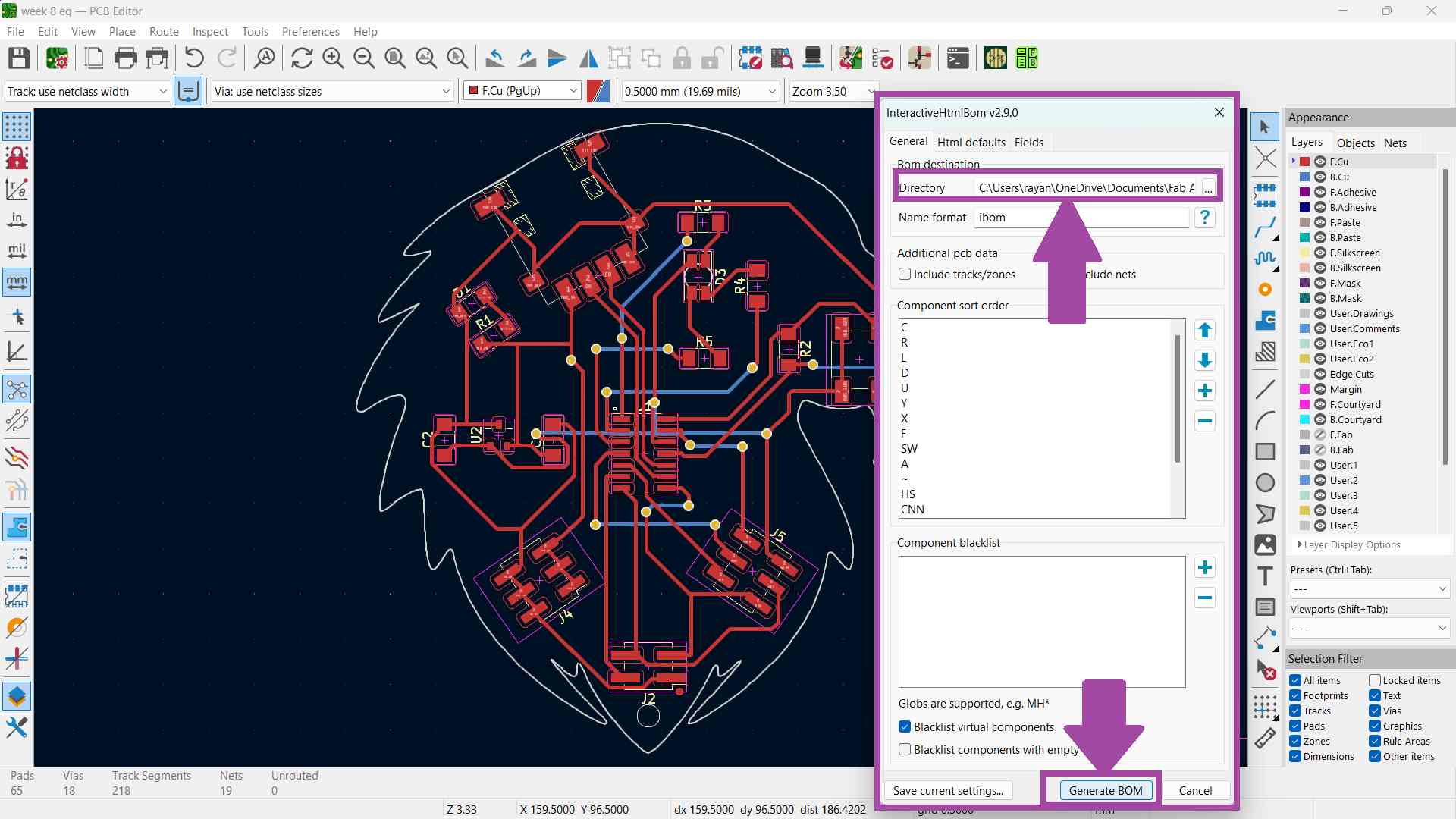Click the Generate BOM button
The height and width of the screenshot is (819, 1456).
(1105, 791)
